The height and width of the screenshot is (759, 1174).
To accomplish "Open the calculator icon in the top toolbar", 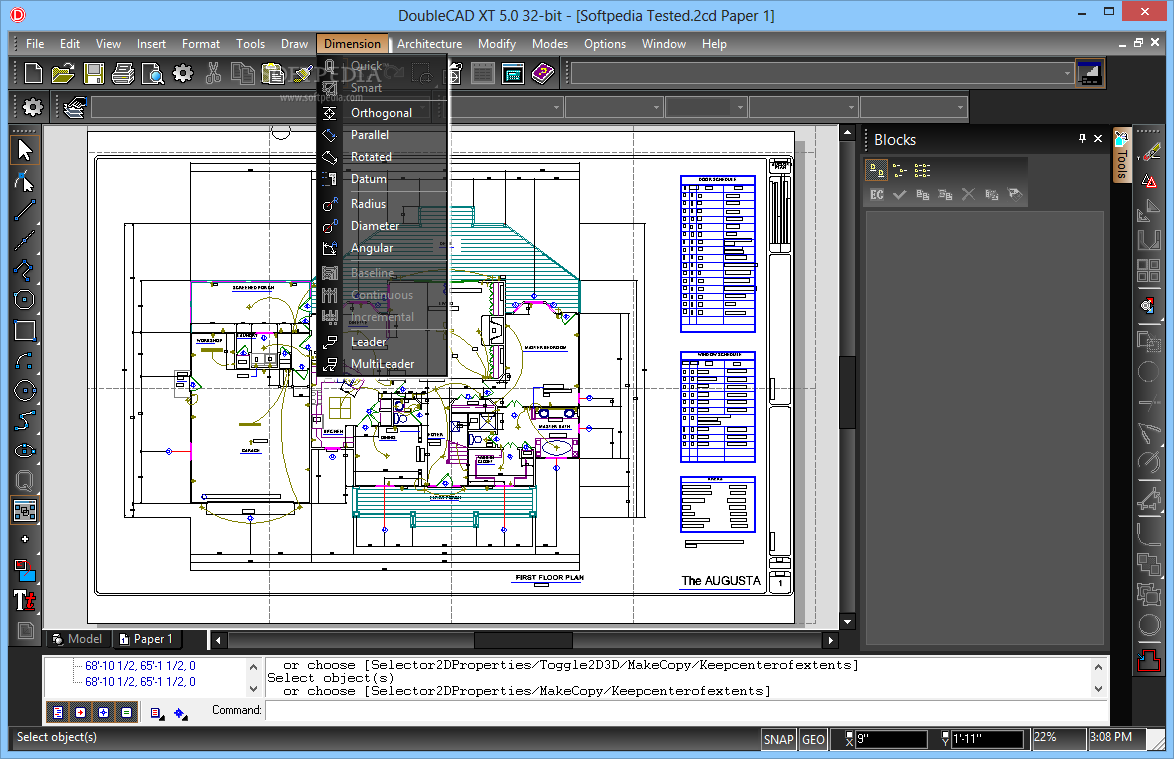I will coord(513,73).
